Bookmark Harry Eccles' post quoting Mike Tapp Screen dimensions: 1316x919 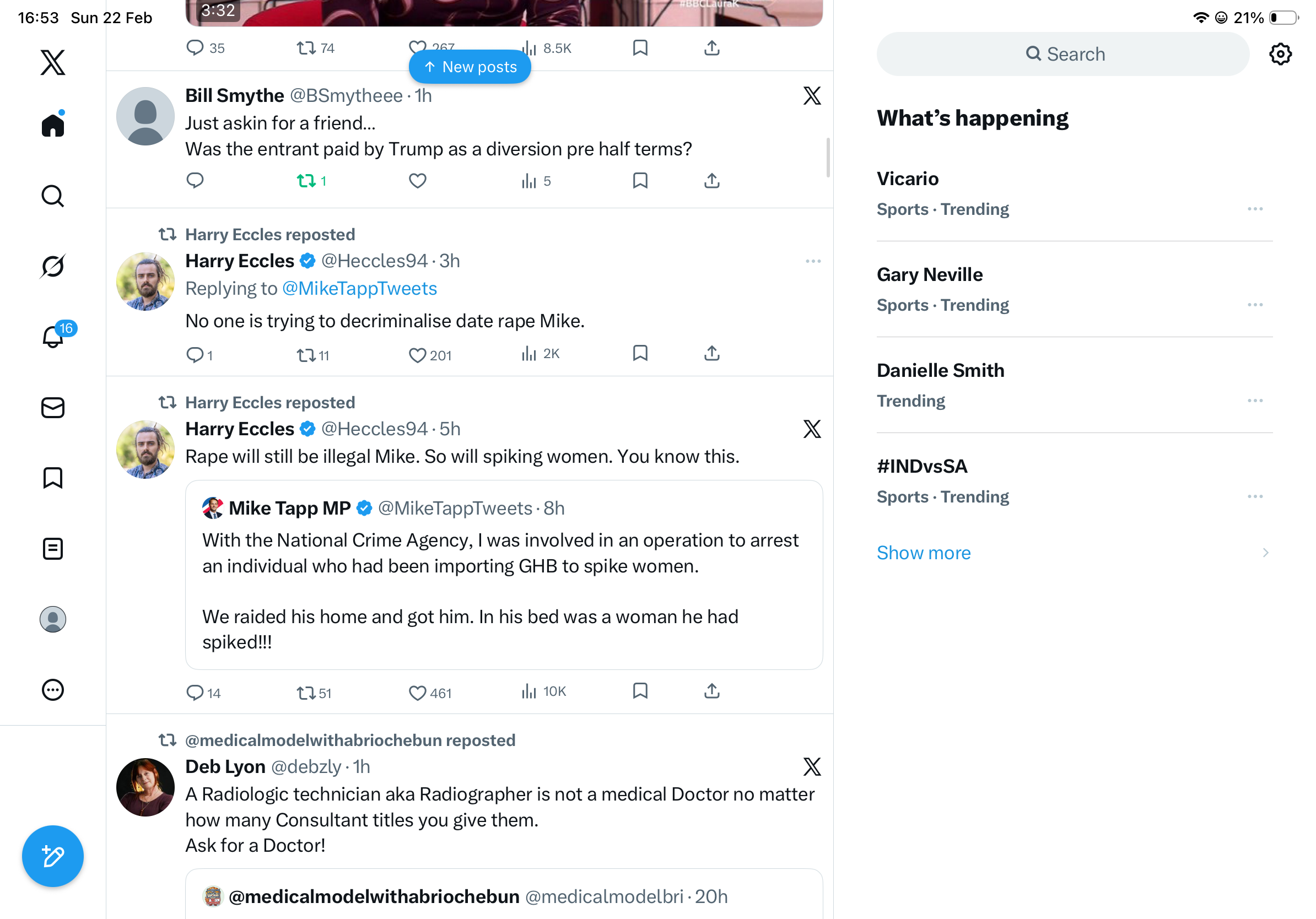[x=640, y=691]
